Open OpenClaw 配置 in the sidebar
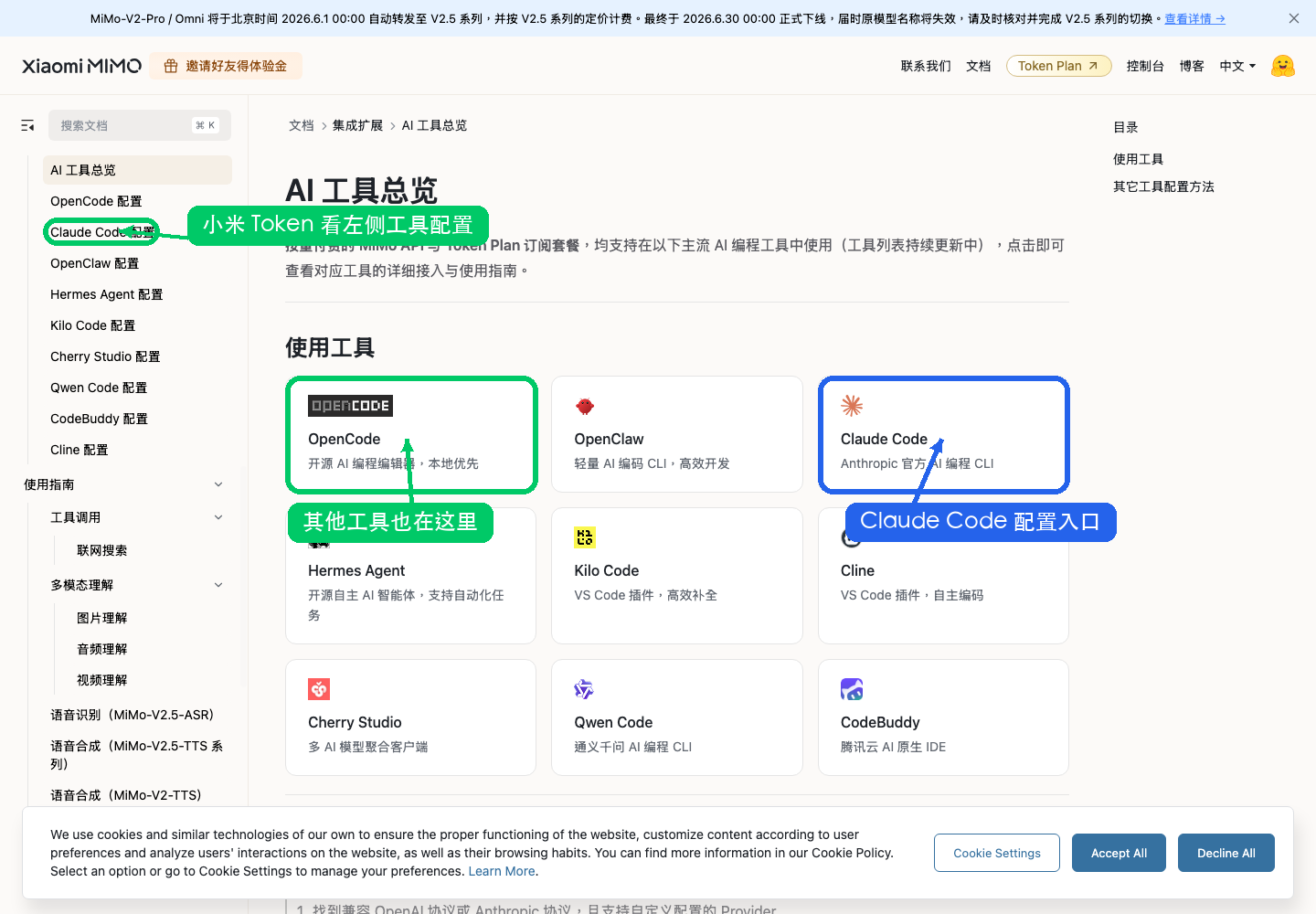This screenshot has height=914, width=1316. pos(94,263)
